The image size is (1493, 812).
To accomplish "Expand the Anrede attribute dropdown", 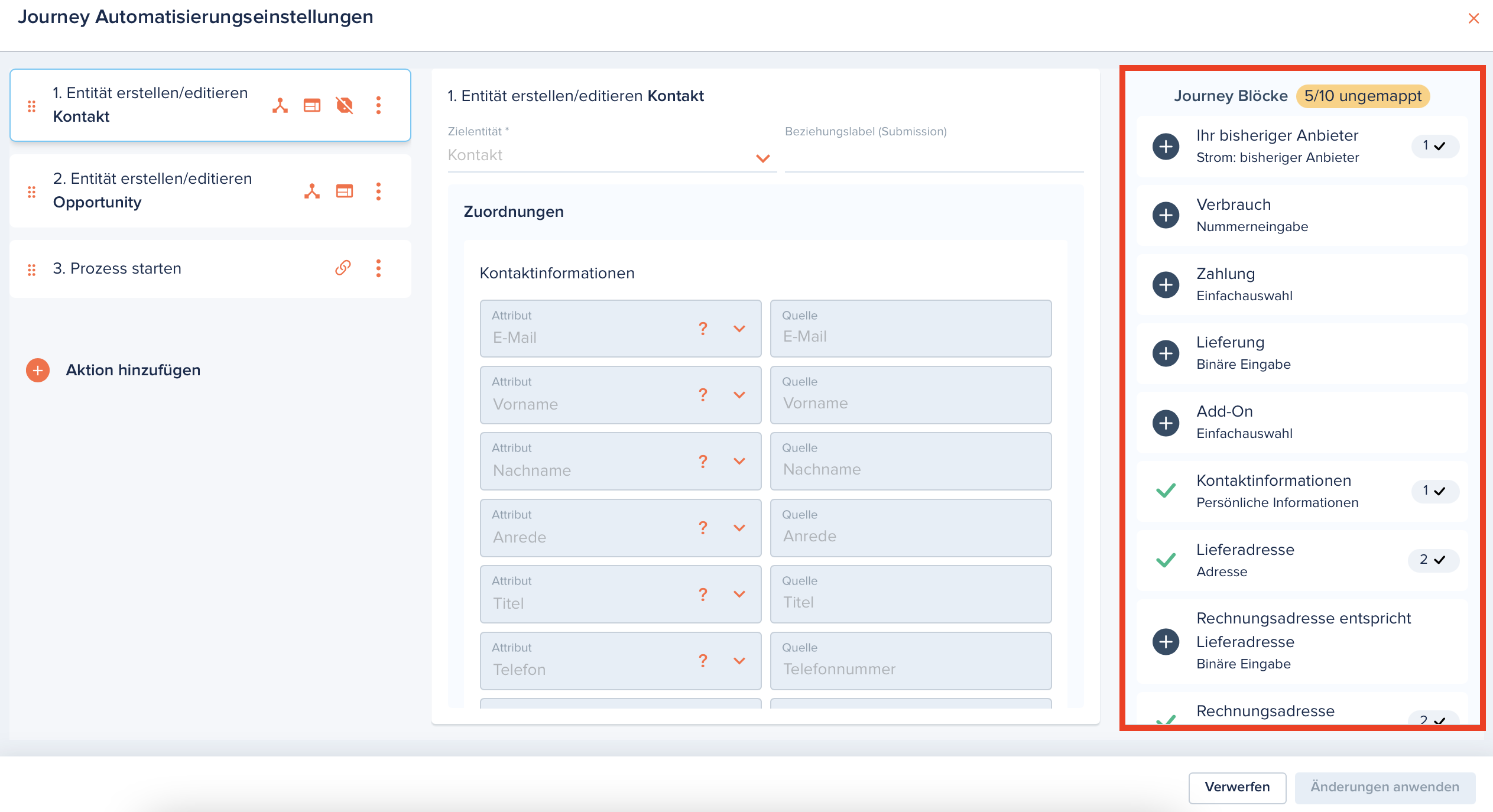I will click(x=739, y=528).
